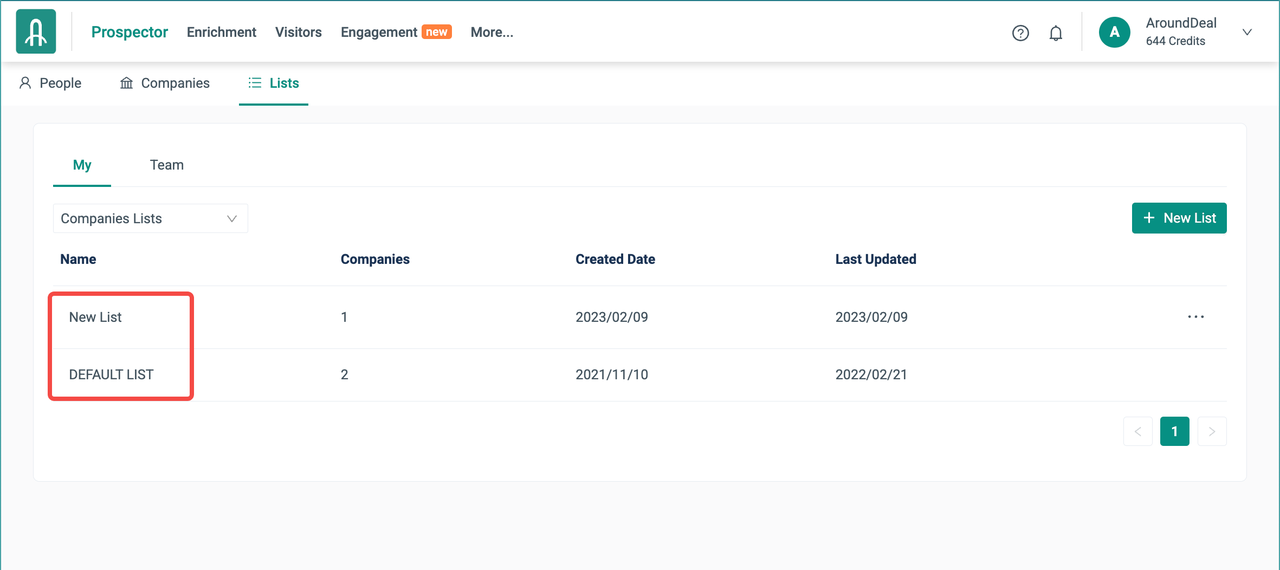Open the Companies Lists dropdown
Screen dimensions: 1280x570
(150, 218)
